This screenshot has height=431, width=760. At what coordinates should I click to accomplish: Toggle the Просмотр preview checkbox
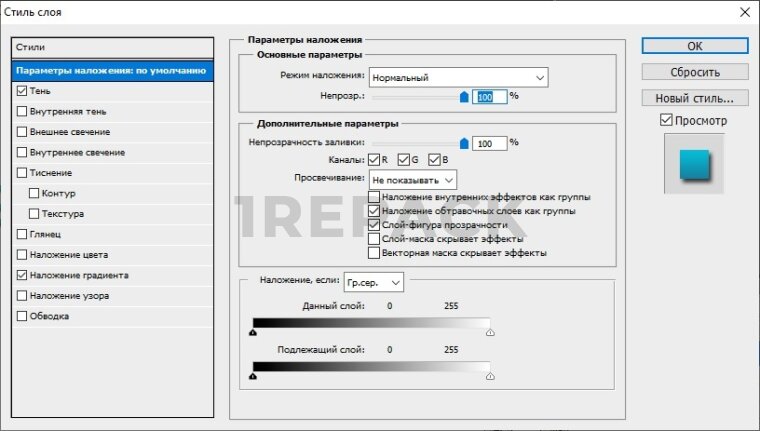667,120
